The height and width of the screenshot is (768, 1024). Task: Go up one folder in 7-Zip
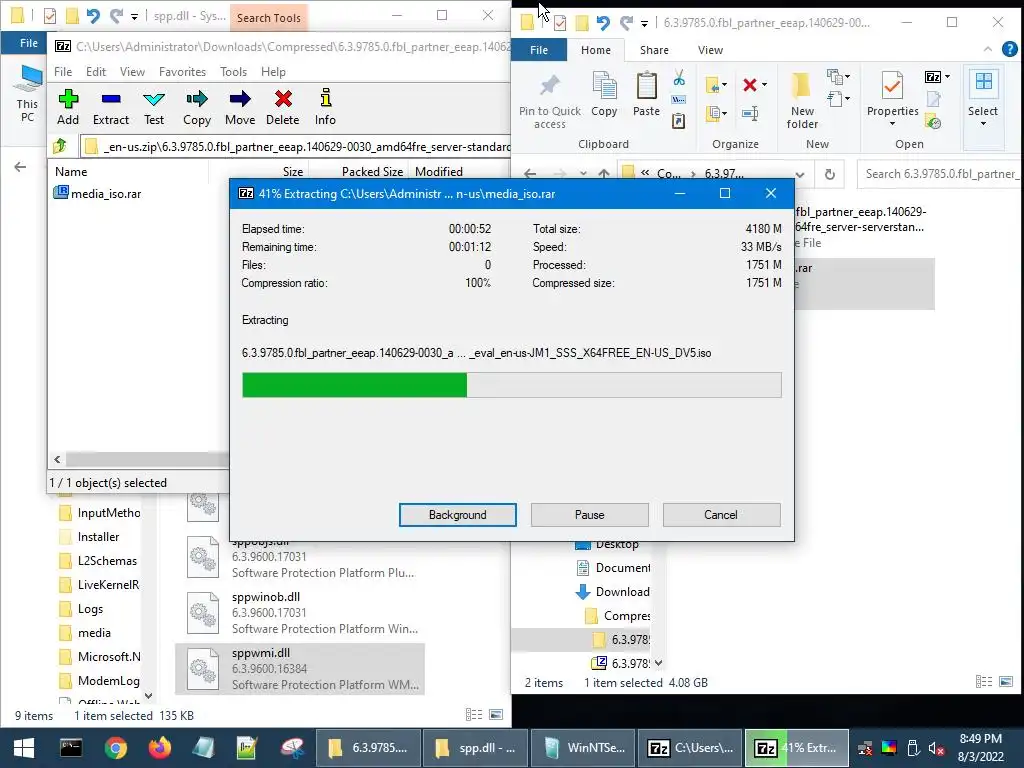coord(60,146)
